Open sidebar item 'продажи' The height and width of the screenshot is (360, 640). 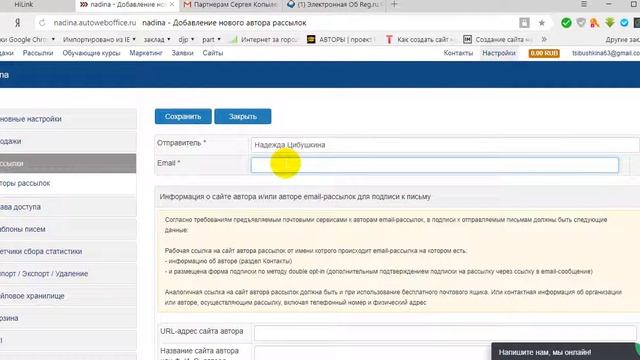coord(68,141)
